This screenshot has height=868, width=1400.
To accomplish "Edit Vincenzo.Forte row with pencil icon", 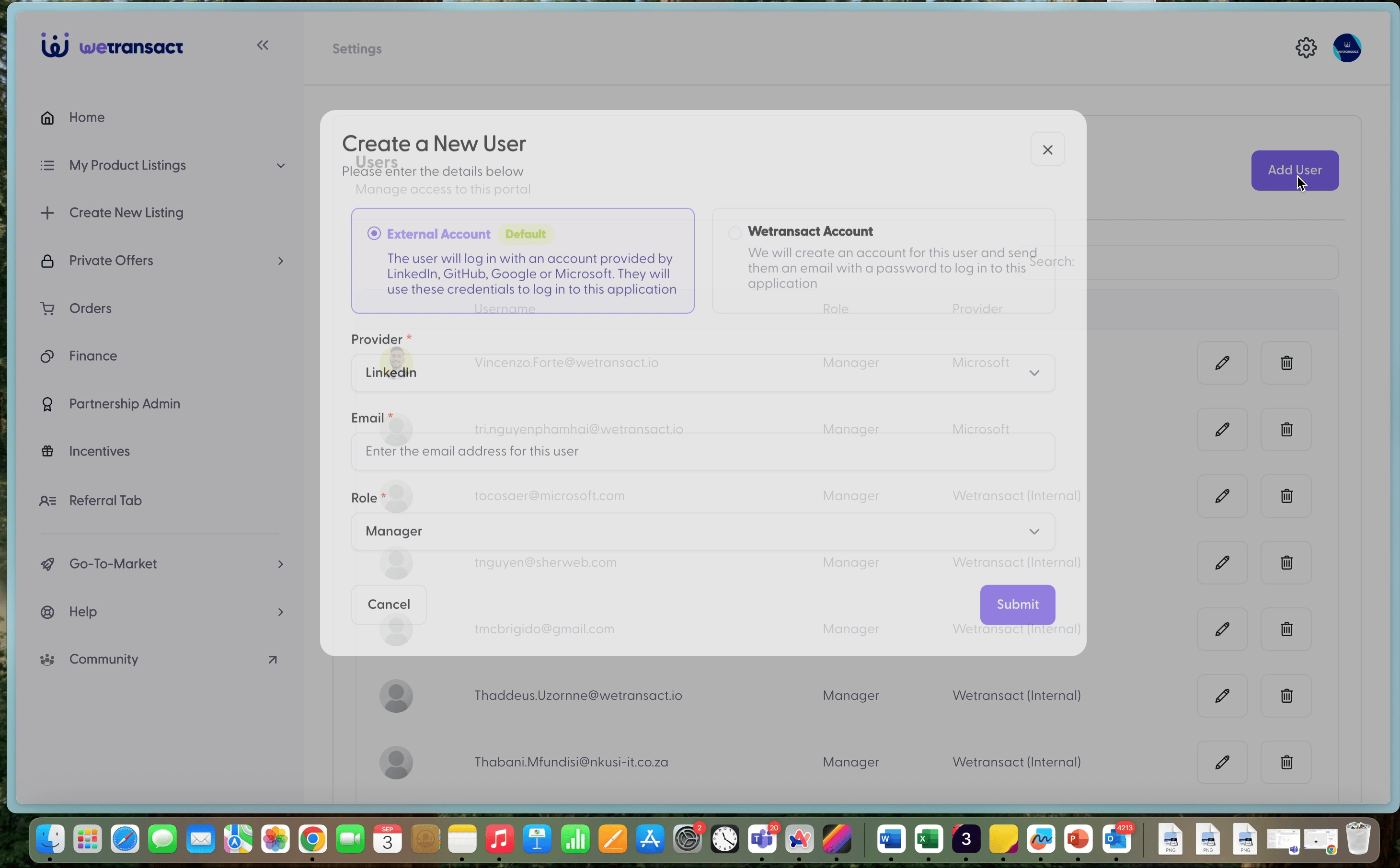I will coord(1221,363).
